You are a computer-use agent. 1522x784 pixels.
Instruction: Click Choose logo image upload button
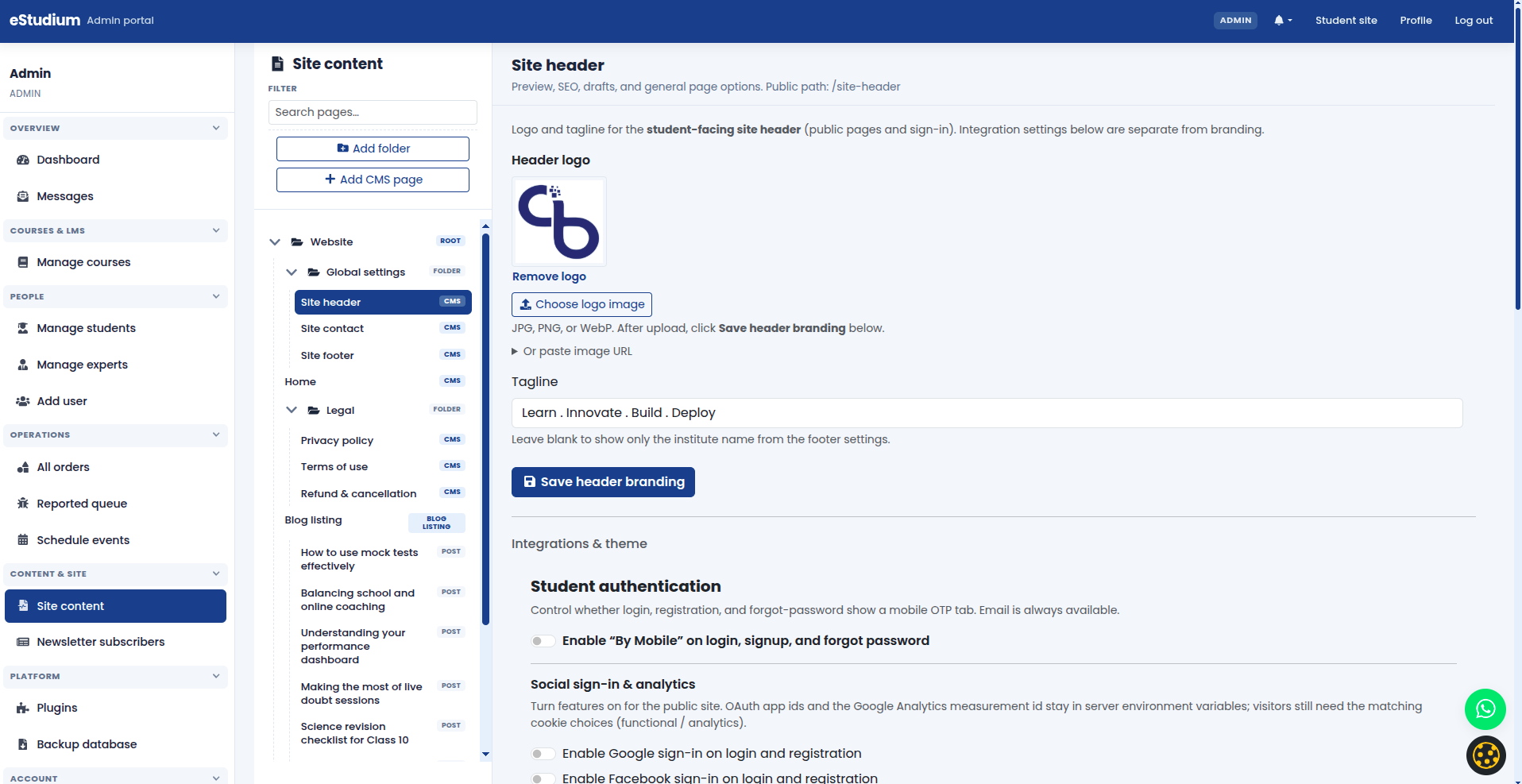pyautogui.click(x=581, y=304)
